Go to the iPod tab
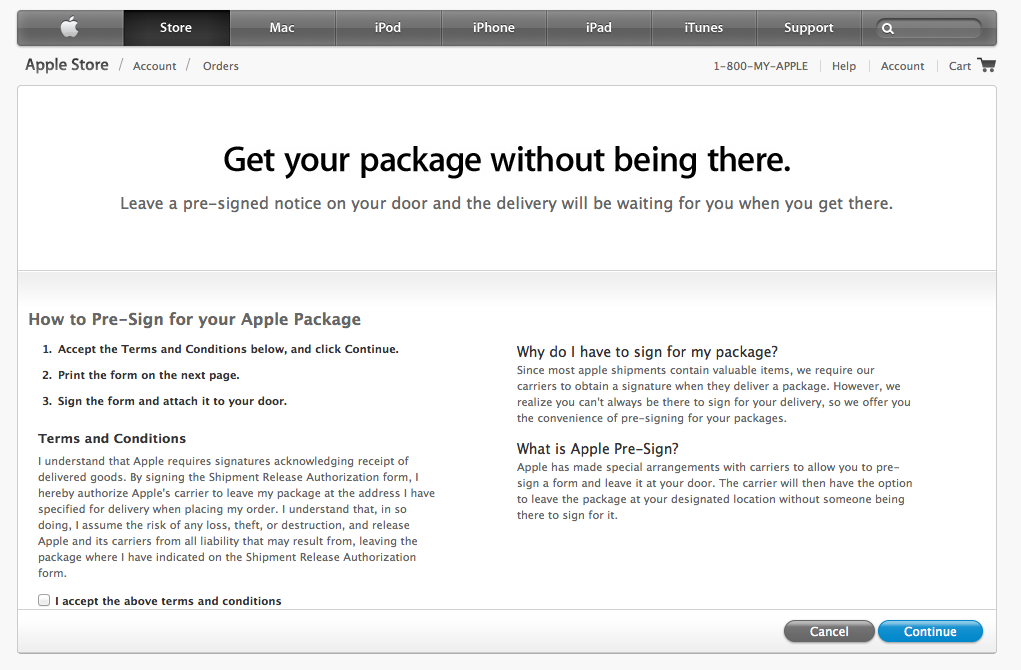 (388, 28)
